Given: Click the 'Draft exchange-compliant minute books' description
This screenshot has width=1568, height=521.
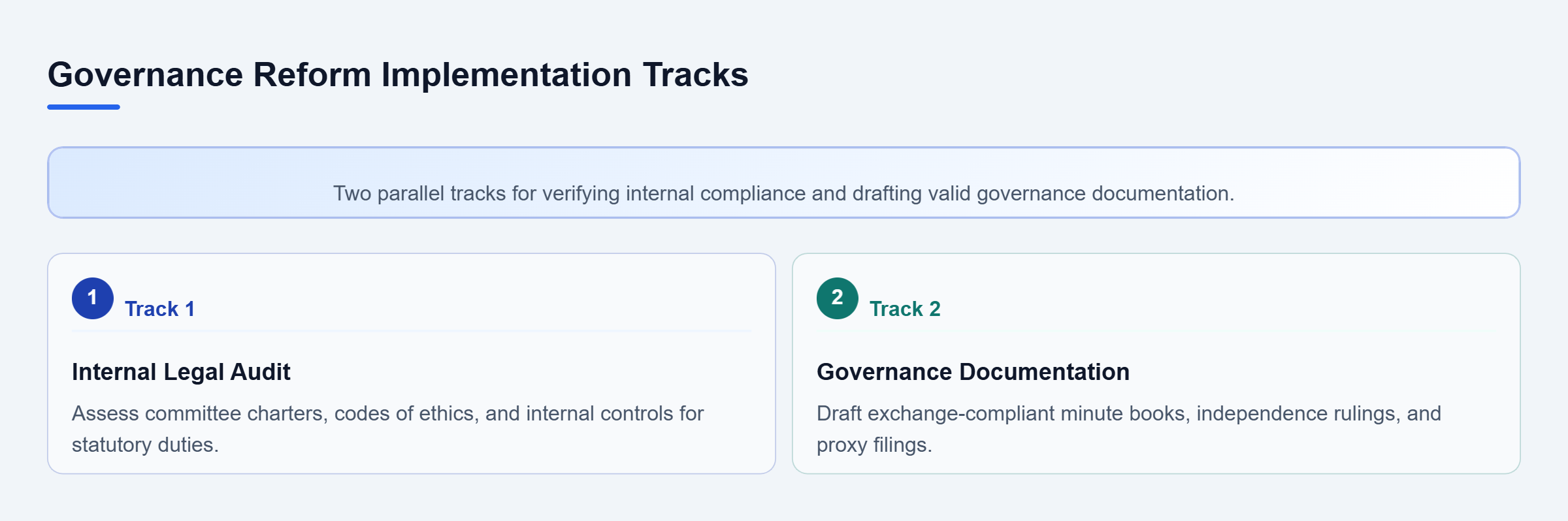Looking at the screenshot, I should [x=1128, y=429].
